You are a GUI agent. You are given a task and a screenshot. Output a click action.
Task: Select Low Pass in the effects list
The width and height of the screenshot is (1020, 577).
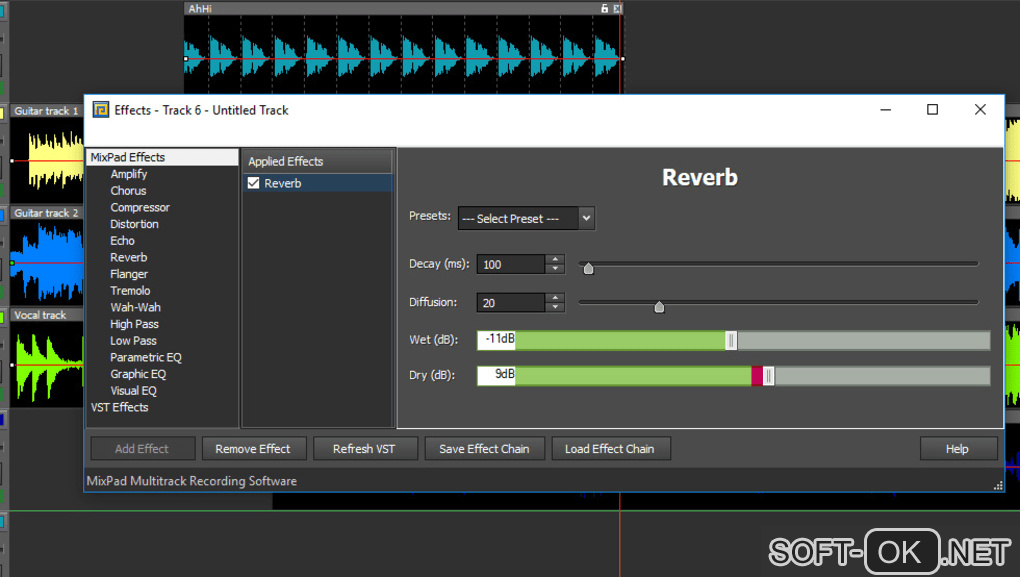[133, 341]
